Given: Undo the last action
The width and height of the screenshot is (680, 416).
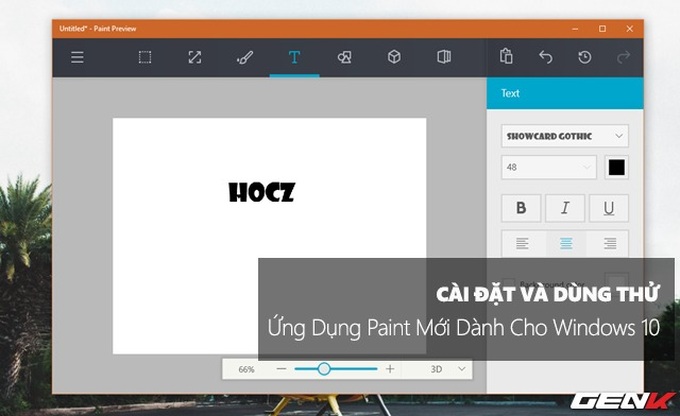Looking at the screenshot, I should coord(546,57).
